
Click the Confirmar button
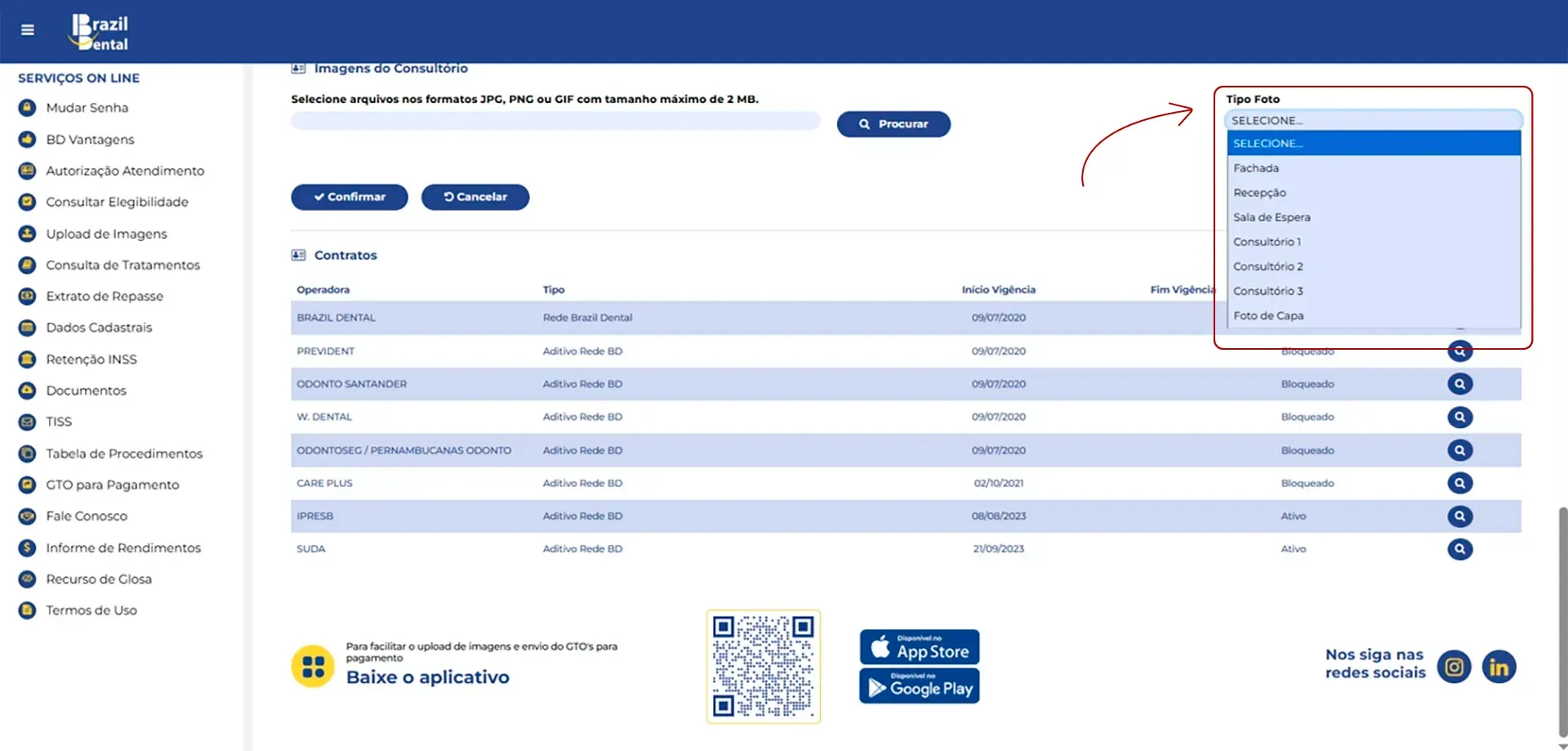(x=350, y=197)
